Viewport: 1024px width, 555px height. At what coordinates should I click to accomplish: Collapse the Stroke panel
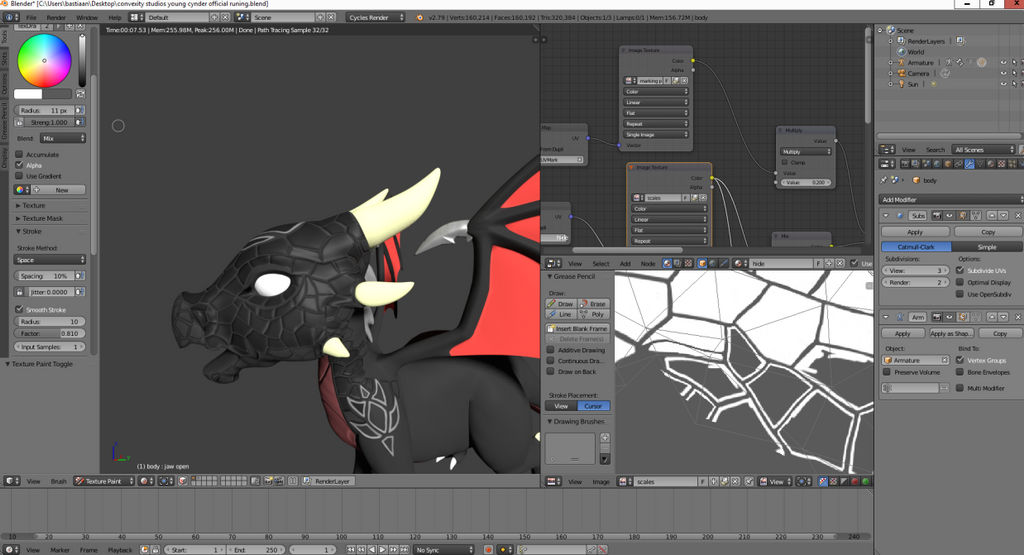pyautogui.click(x=28, y=231)
